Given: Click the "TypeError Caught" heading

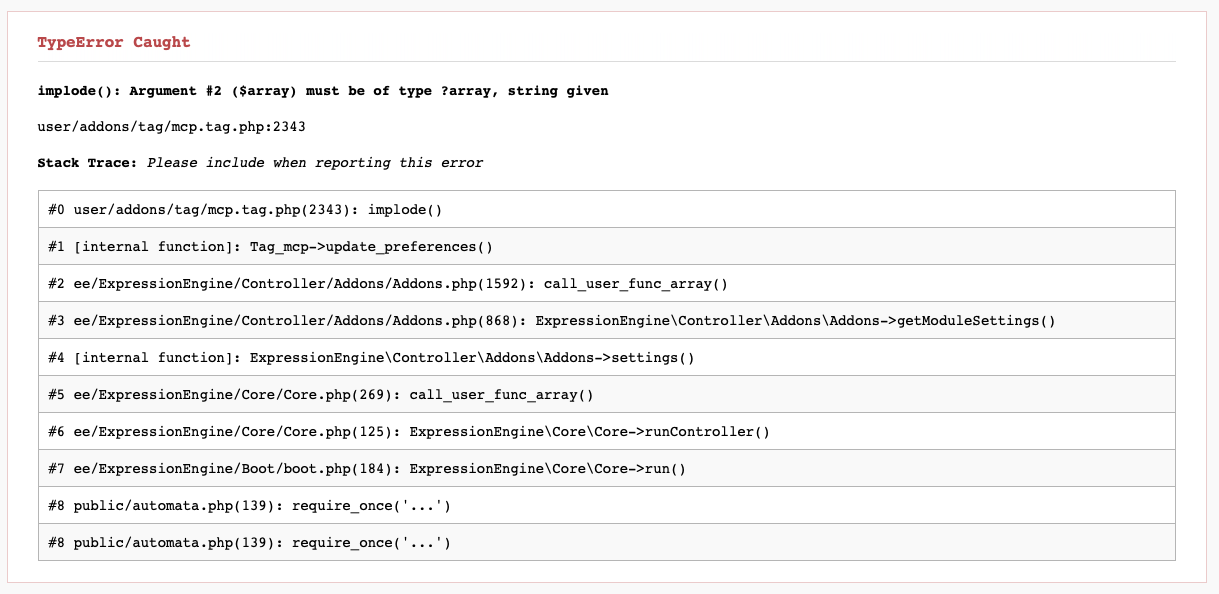Looking at the screenshot, I should 113,42.
